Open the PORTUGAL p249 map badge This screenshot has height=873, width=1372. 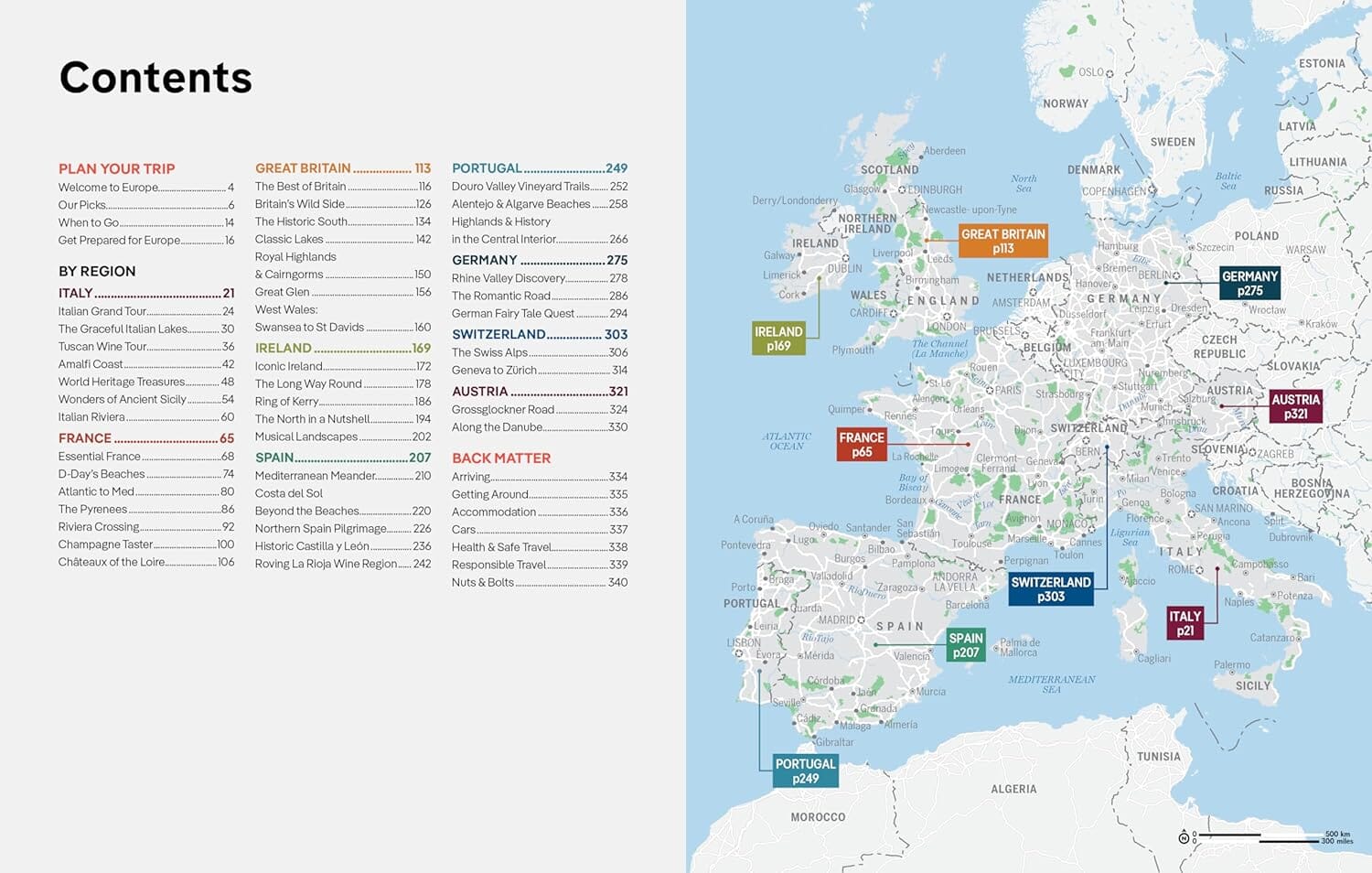click(x=805, y=771)
